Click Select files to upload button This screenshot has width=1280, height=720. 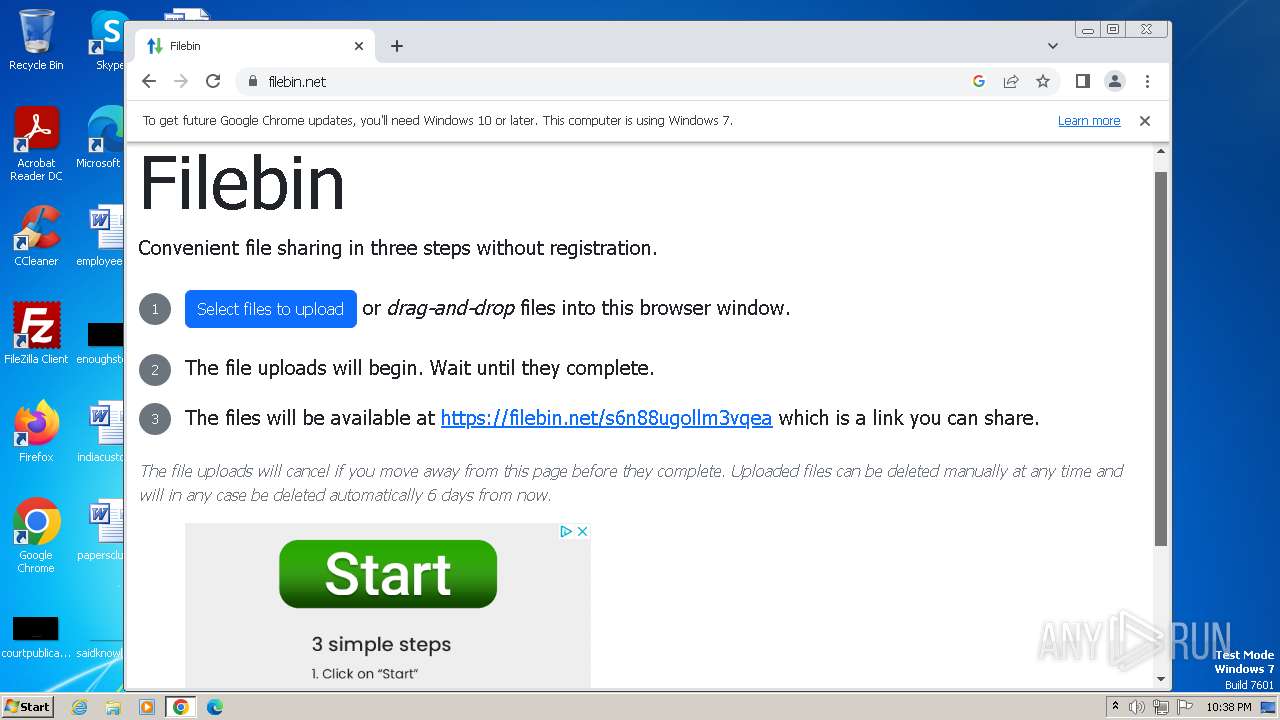click(x=271, y=309)
